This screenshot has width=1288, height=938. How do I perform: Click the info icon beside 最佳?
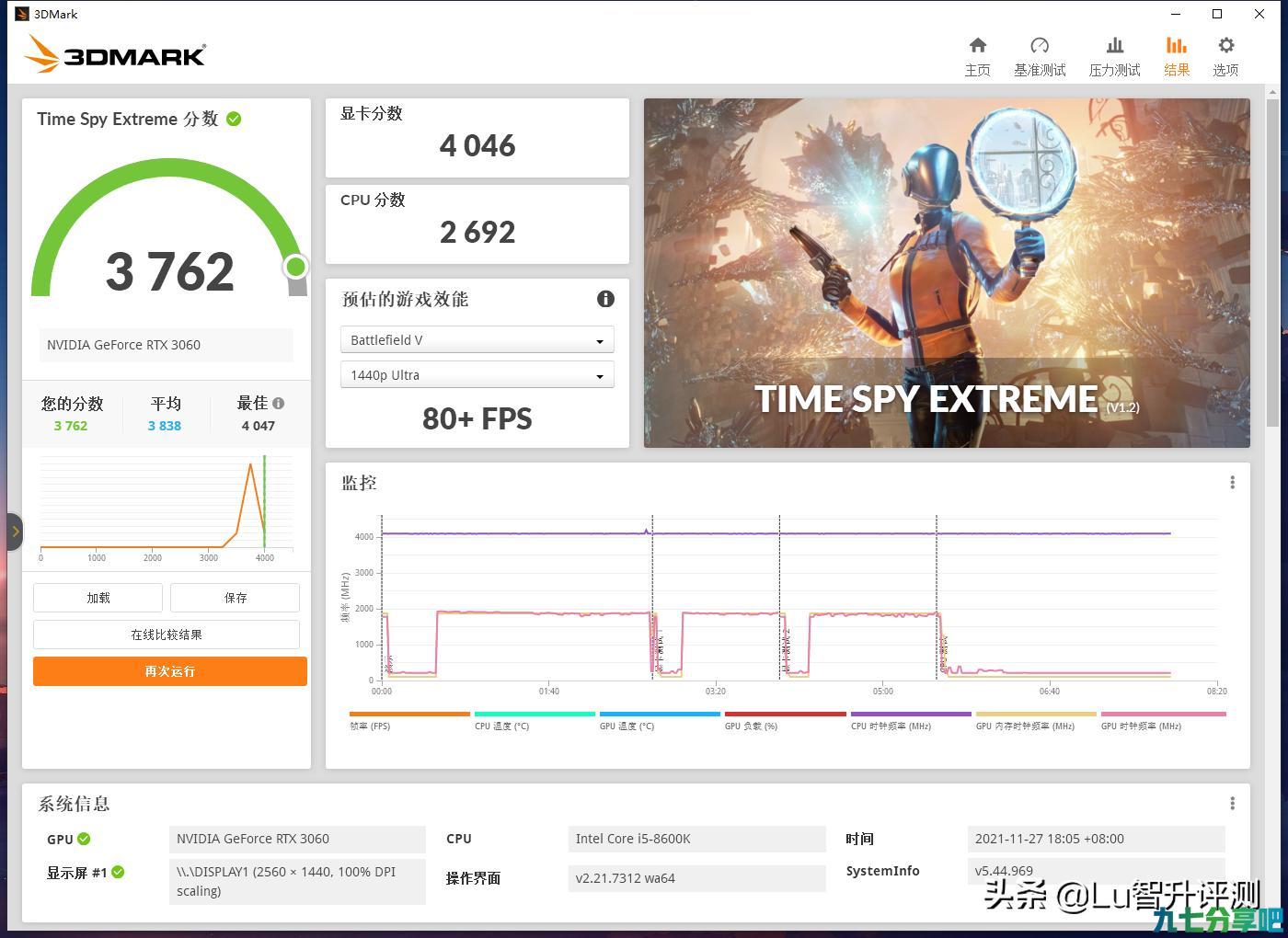coord(279,403)
